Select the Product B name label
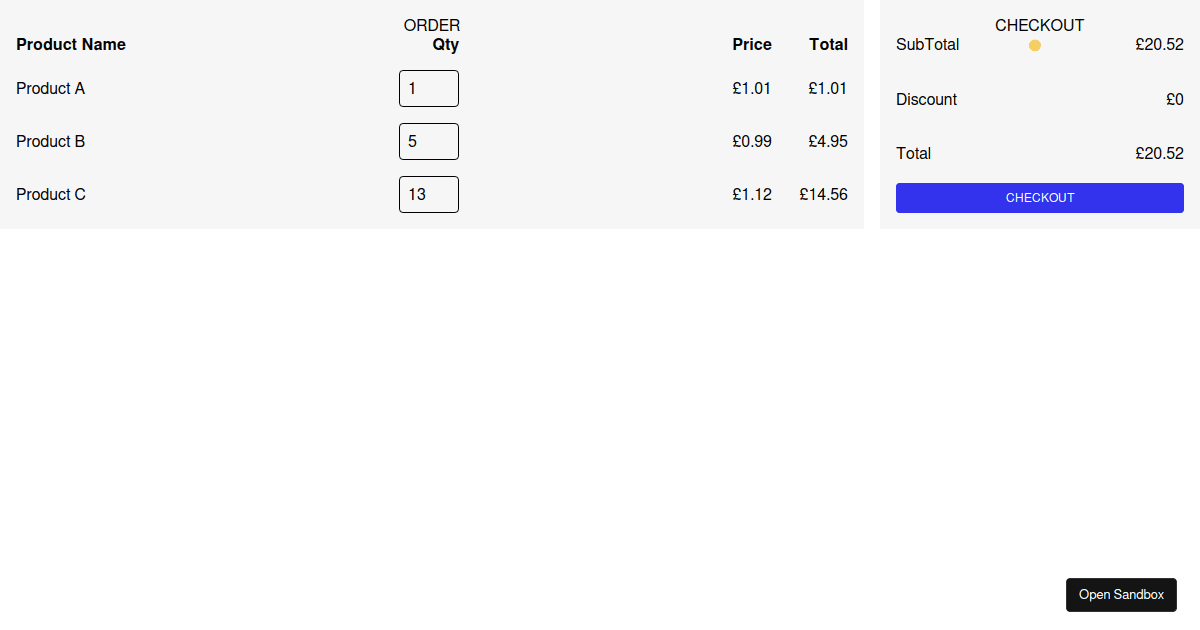 click(51, 141)
